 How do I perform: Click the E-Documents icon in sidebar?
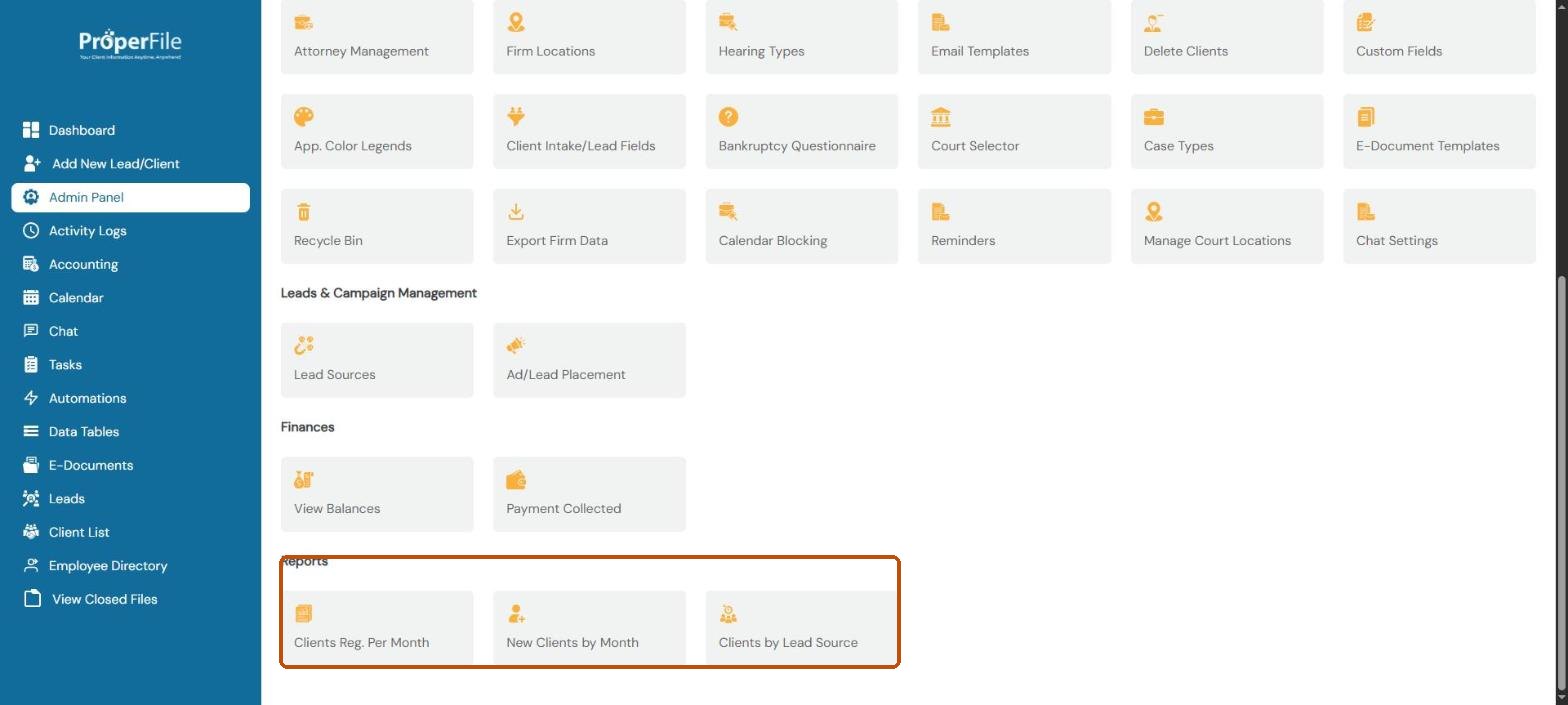tap(31, 465)
